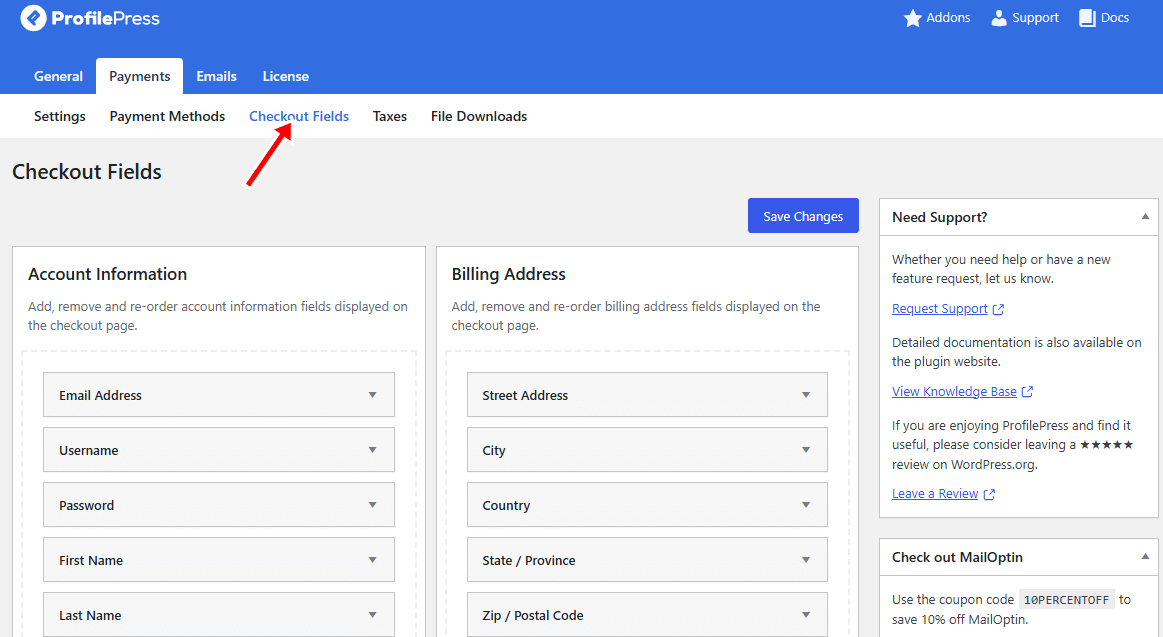
Task: Click the Leave a Review link
Action: [x=935, y=494]
